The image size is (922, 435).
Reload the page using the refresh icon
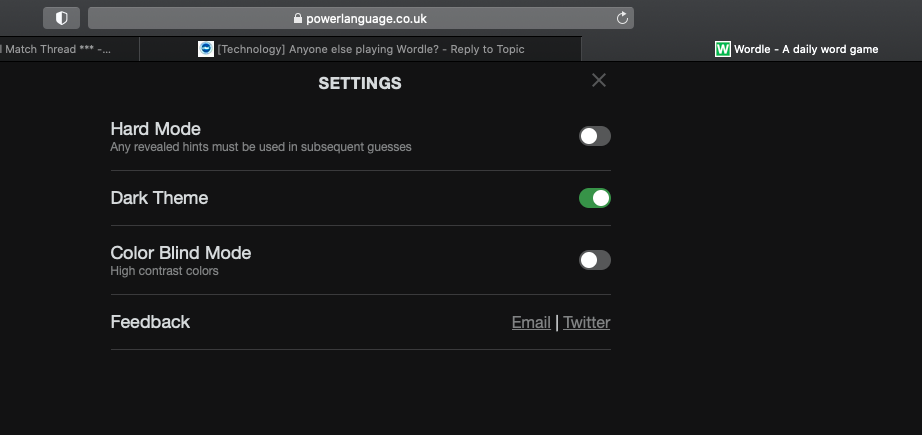[x=622, y=18]
